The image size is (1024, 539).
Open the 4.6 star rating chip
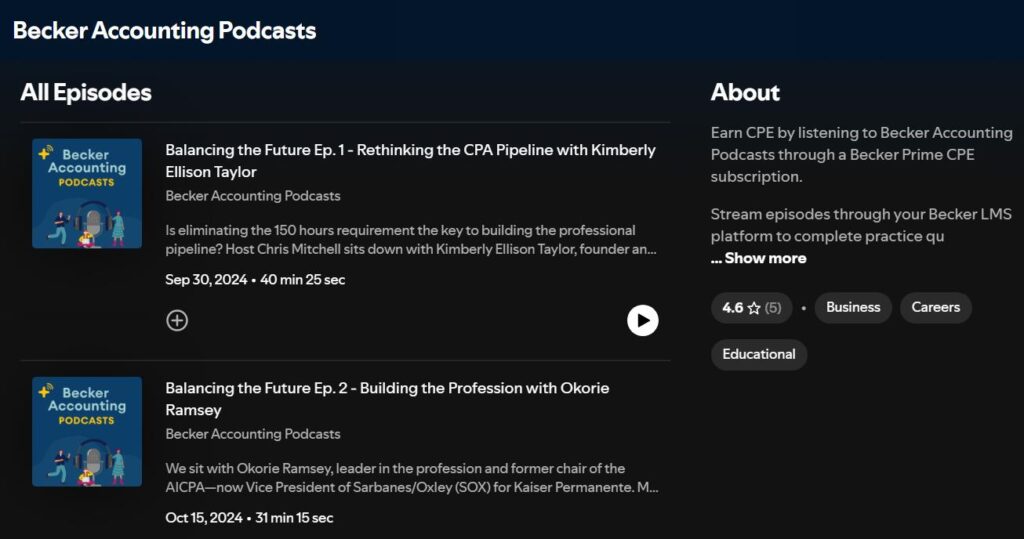pos(751,308)
